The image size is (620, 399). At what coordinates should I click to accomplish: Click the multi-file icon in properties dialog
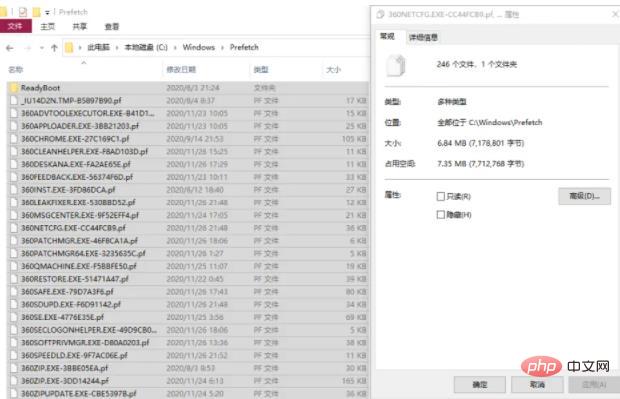(x=396, y=65)
